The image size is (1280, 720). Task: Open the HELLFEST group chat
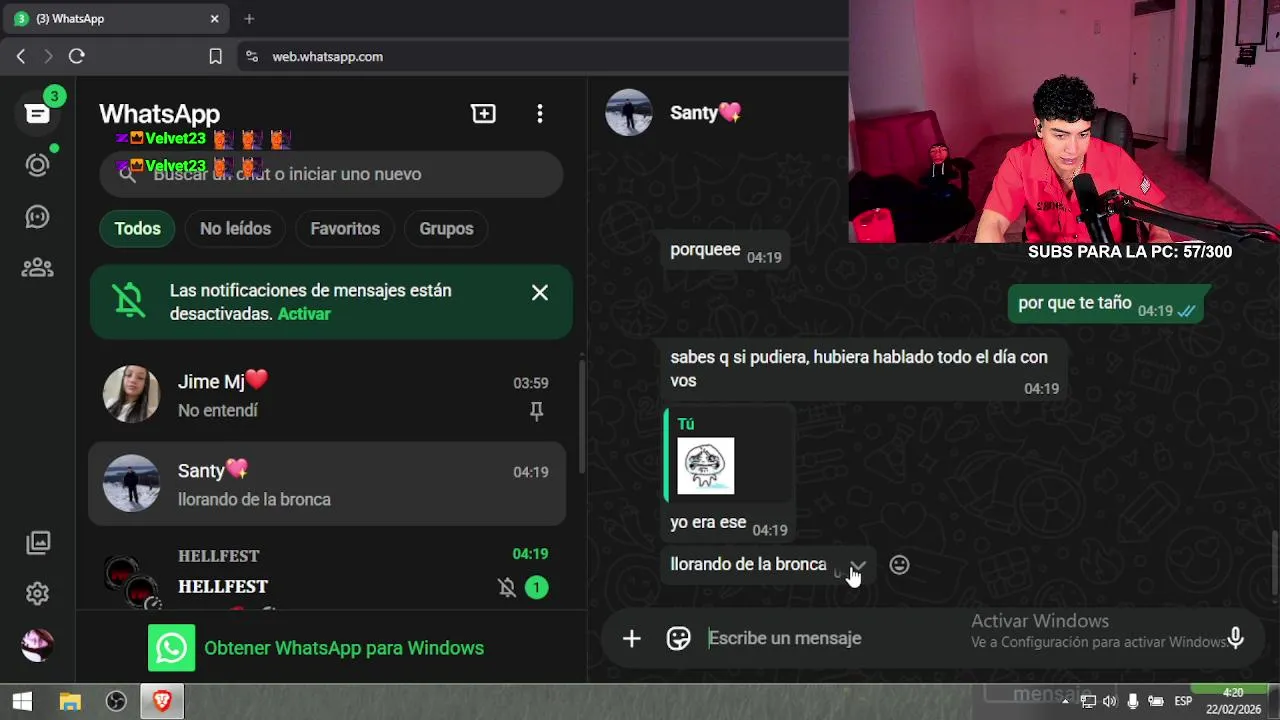click(x=327, y=572)
